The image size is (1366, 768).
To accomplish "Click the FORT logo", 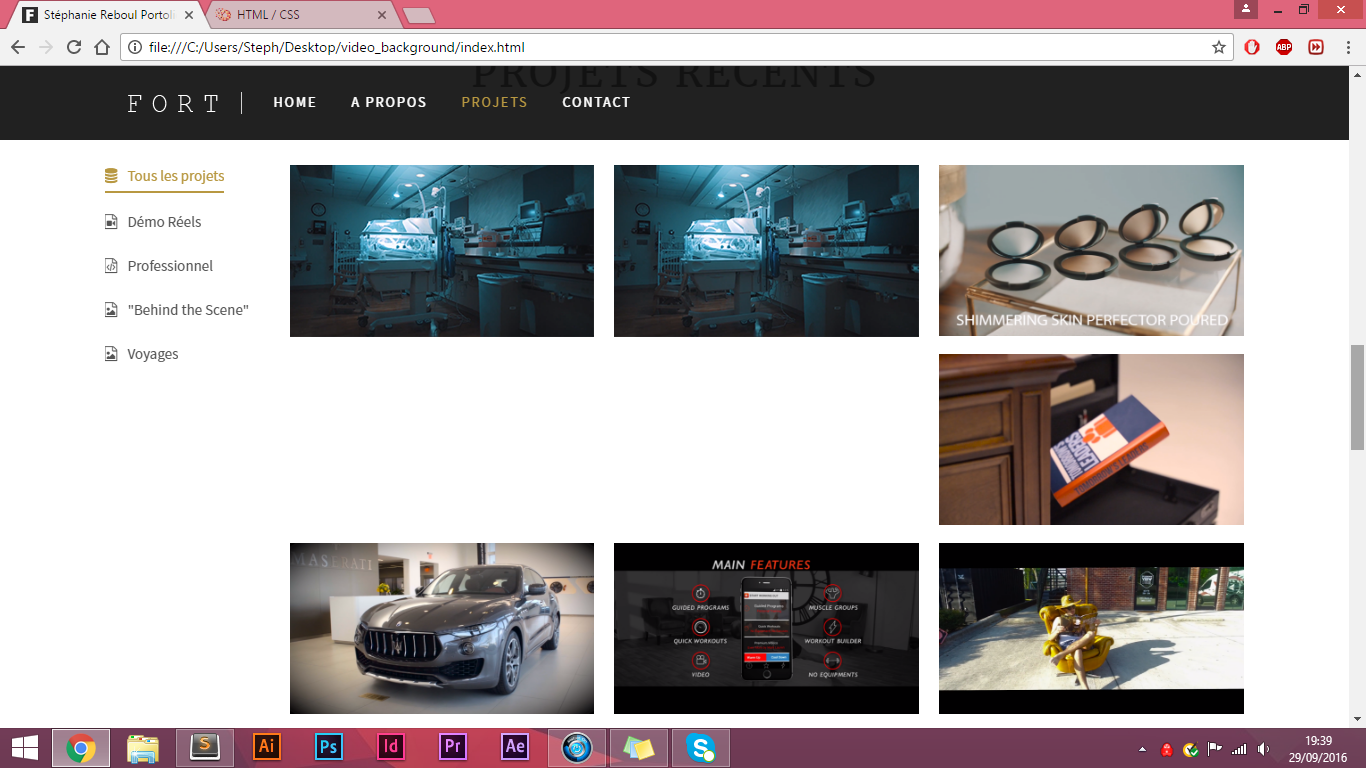I will click(174, 103).
